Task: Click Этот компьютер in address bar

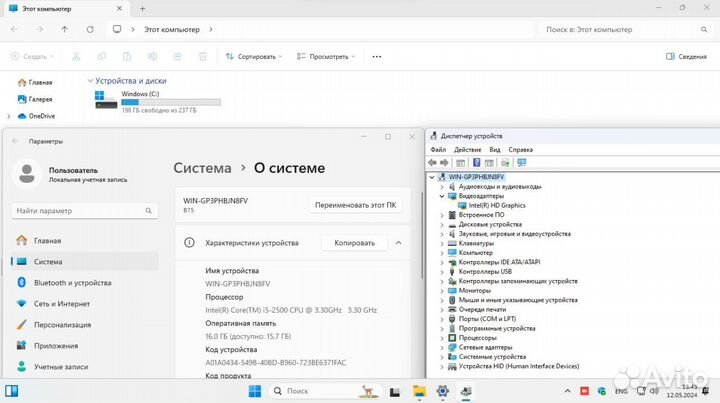Action: point(172,29)
